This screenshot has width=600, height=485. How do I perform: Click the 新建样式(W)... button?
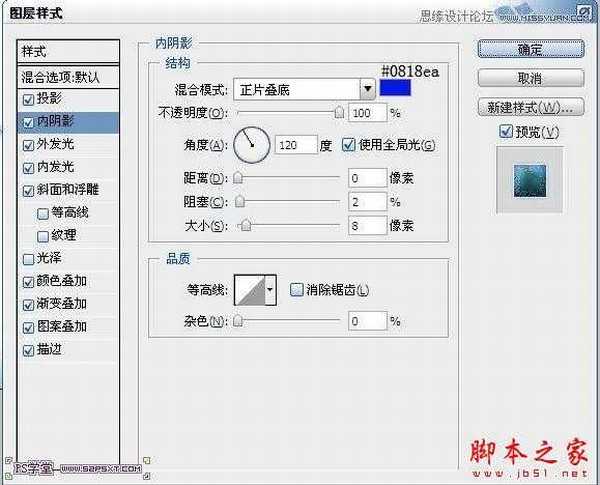point(531,107)
